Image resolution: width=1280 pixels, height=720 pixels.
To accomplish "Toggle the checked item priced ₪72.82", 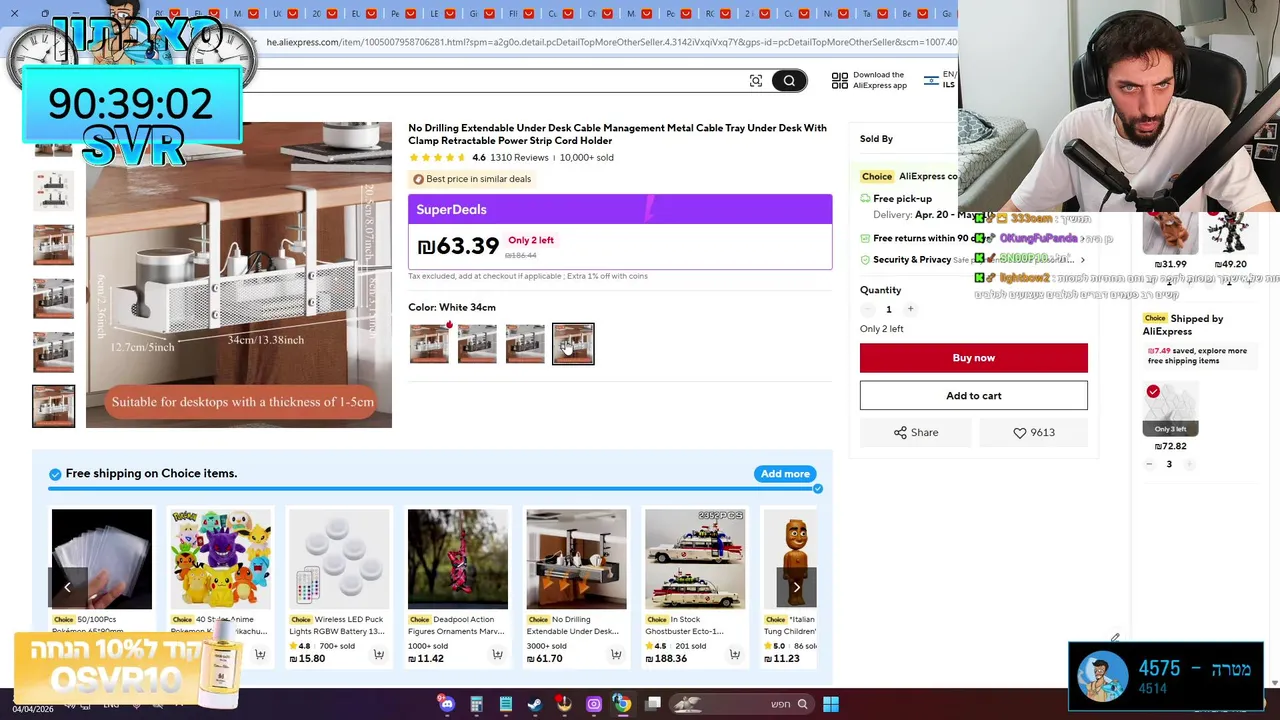I will tap(1153, 392).
